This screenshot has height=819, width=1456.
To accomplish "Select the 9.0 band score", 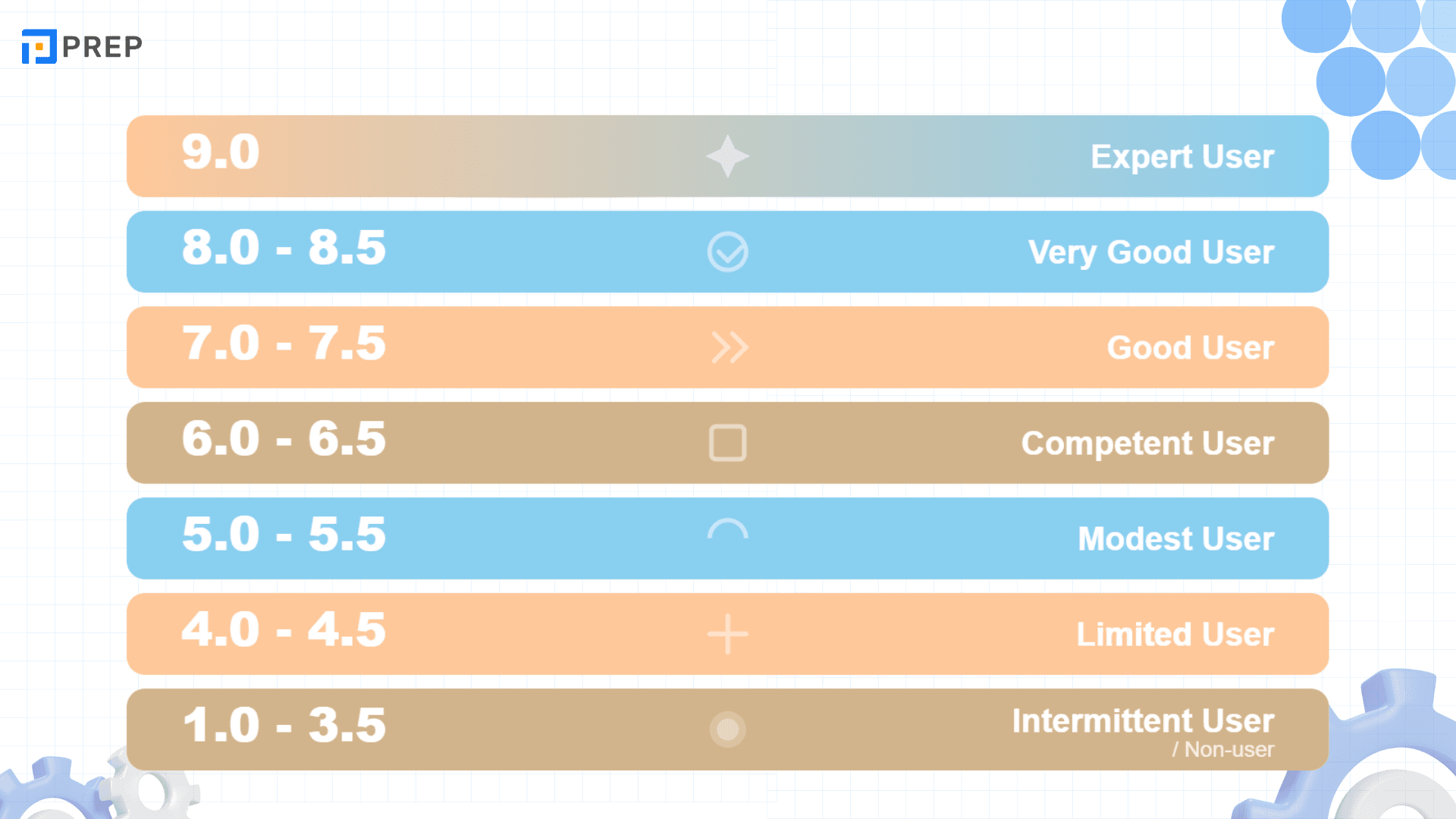I will (x=221, y=152).
